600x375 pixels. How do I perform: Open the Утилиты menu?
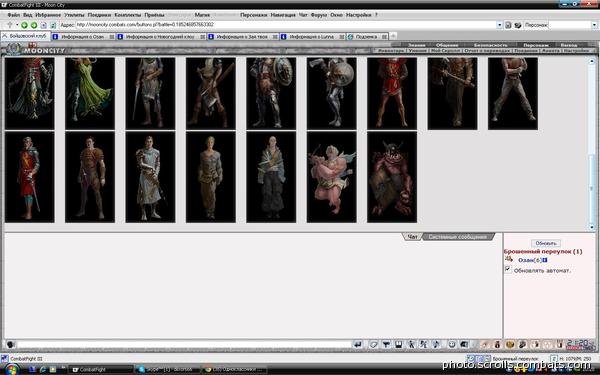click(x=74, y=15)
